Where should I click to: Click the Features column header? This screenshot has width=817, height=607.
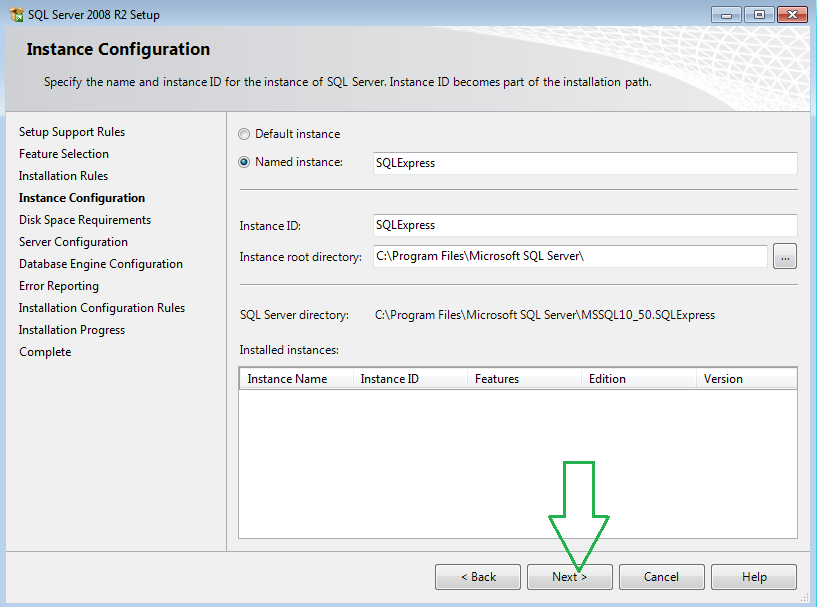click(524, 379)
